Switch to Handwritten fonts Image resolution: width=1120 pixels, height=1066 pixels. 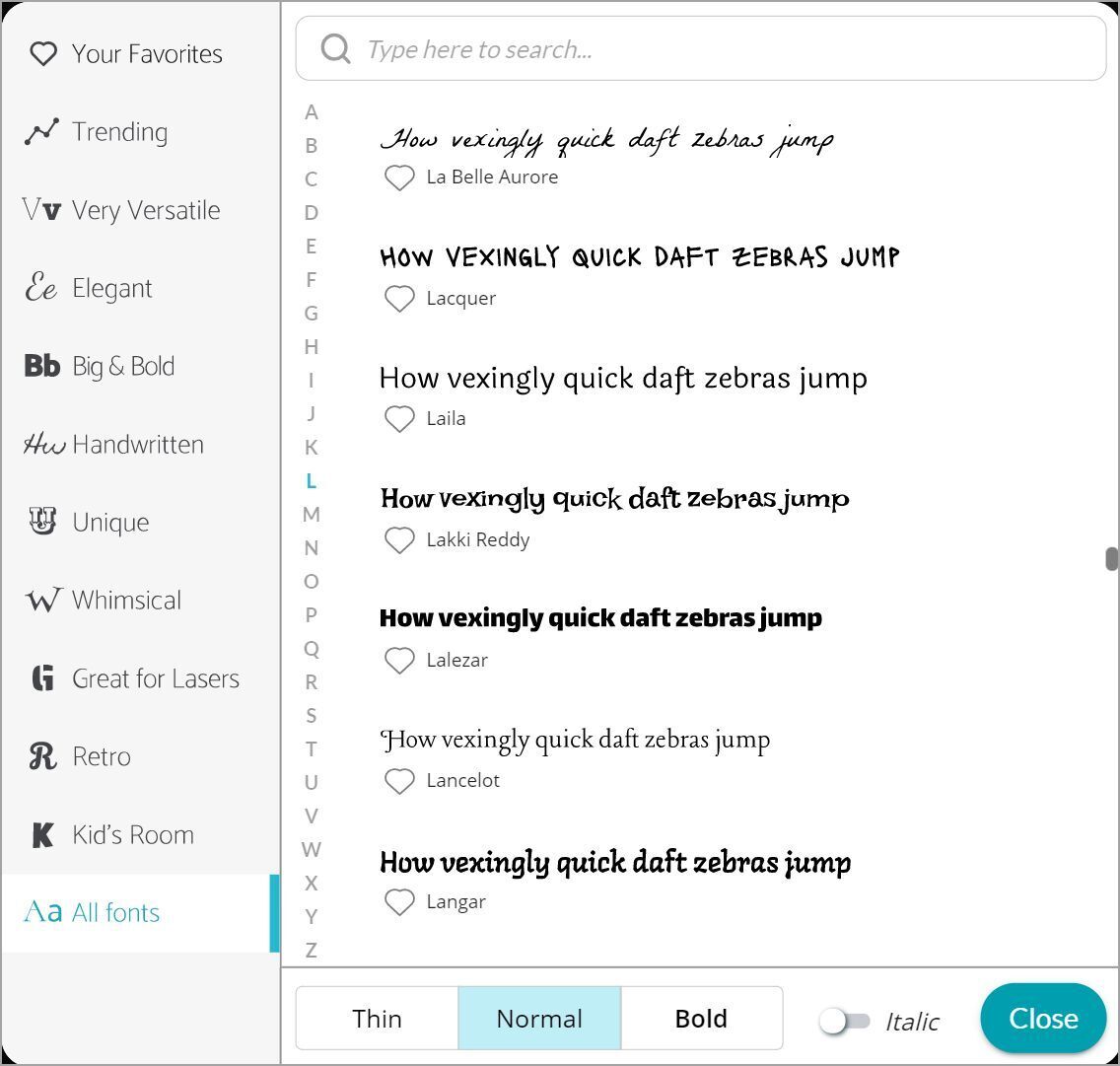tap(140, 444)
